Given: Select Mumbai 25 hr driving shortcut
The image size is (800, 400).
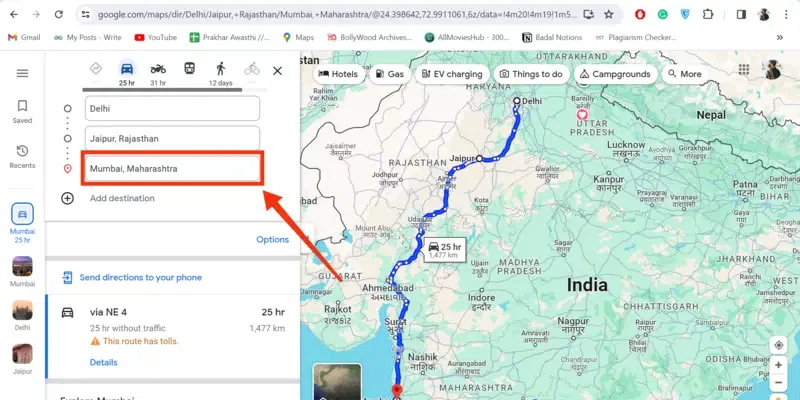Looking at the screenshot, I should point(22,223).
